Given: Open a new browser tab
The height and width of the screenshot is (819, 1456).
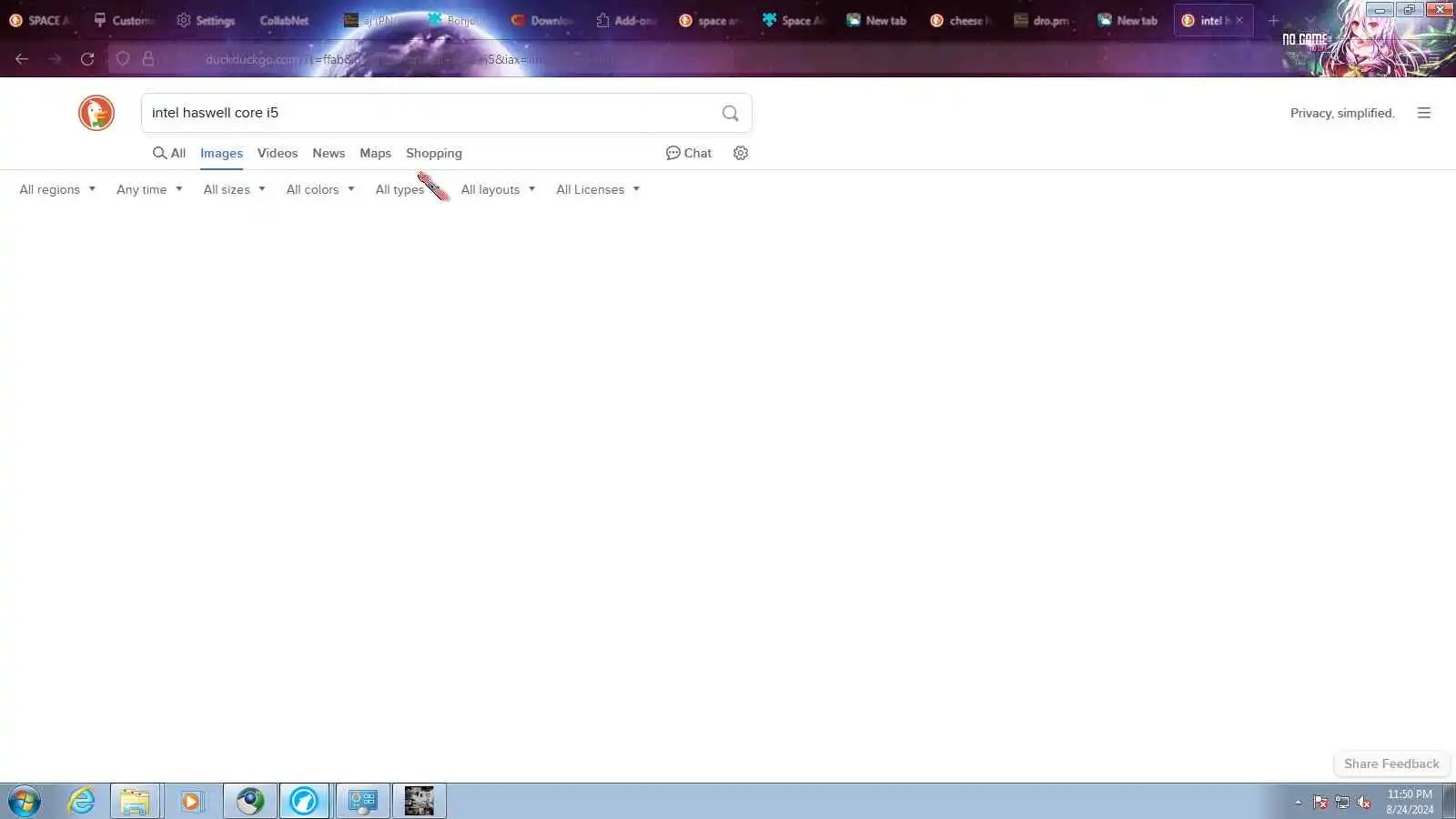Looking at the screenshot, I should 1273,20.
